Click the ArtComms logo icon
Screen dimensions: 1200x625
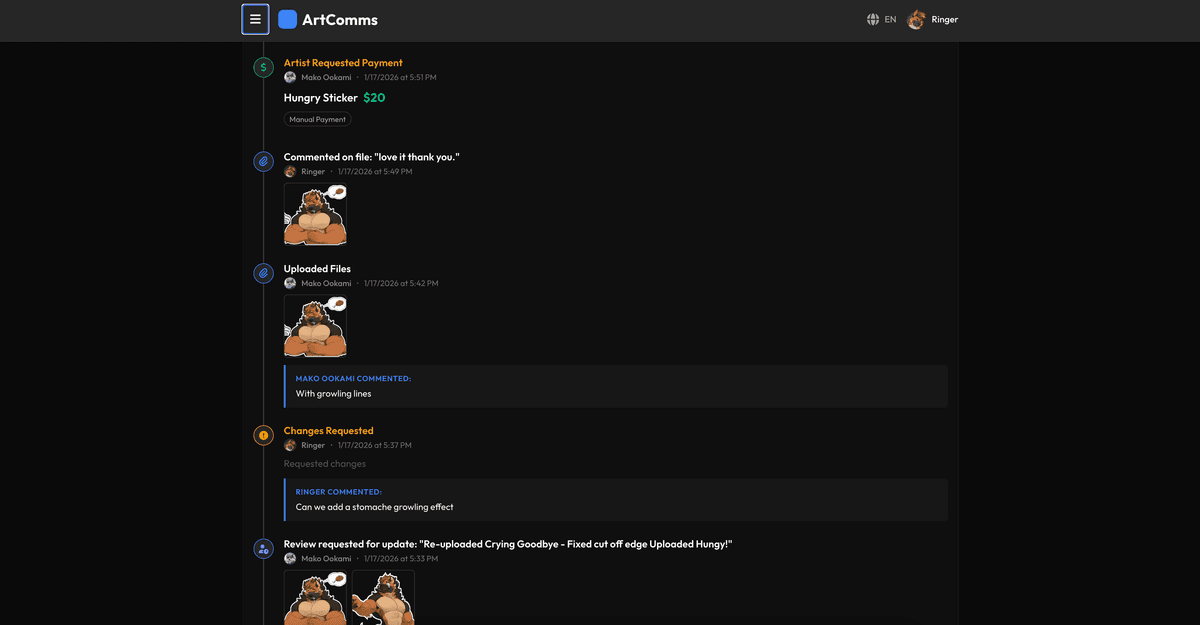(288, 18)
